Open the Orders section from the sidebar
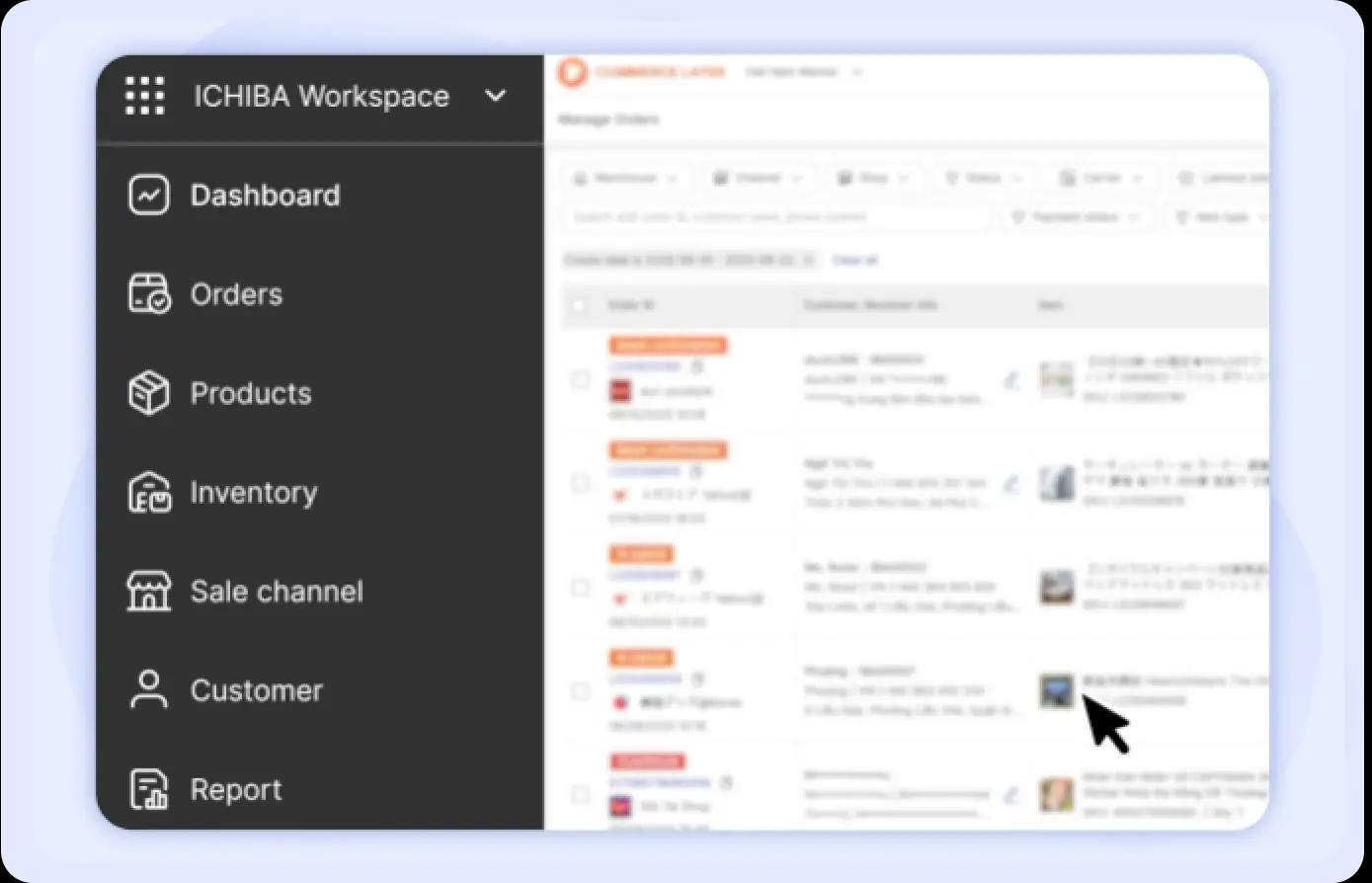This screenshot has height=883, width=1372. coord(148,293)
